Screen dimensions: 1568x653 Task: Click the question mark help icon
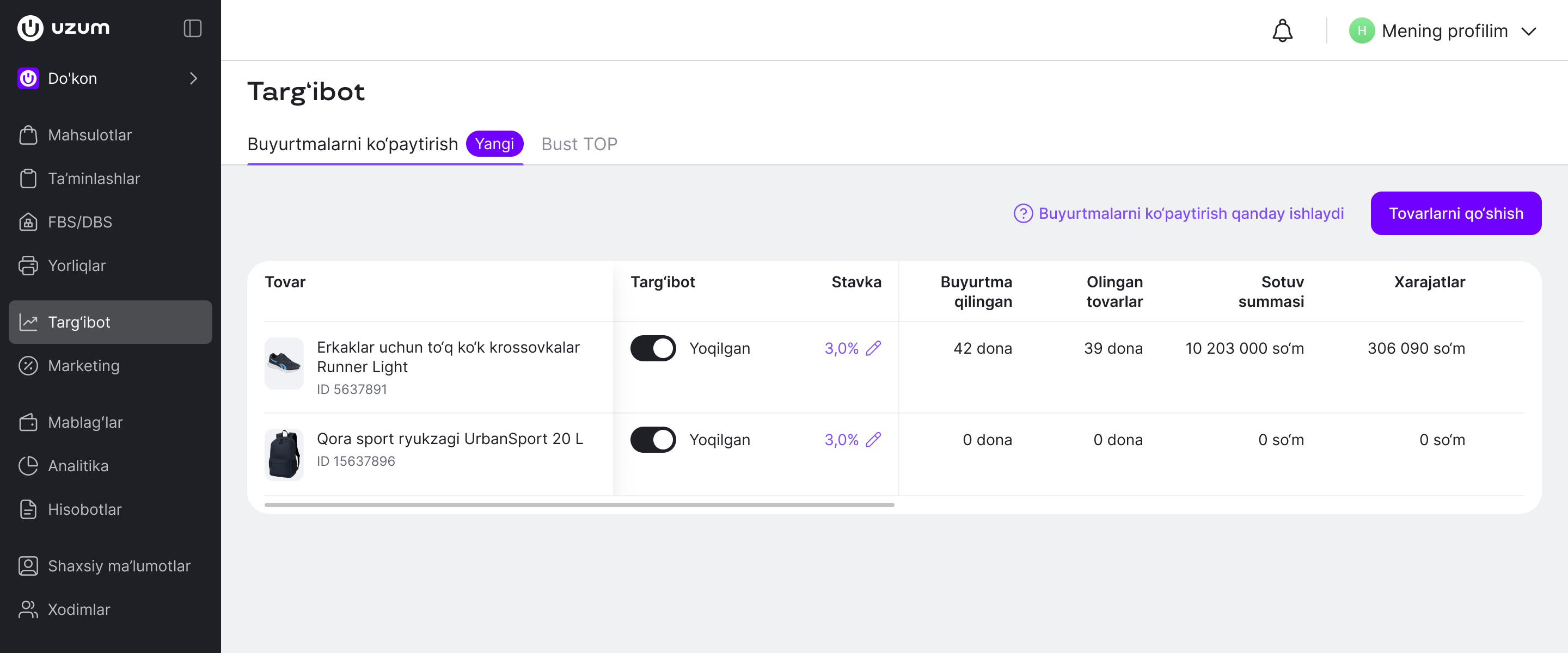click(x=1022, y=214)
